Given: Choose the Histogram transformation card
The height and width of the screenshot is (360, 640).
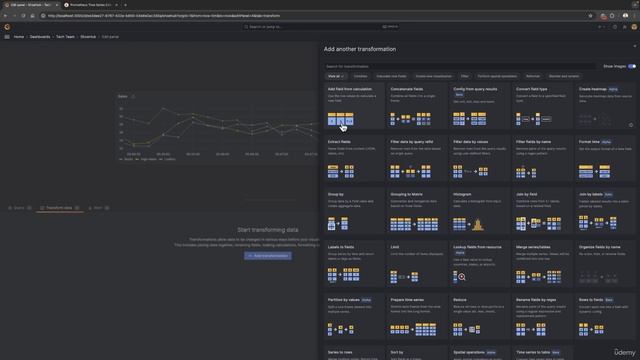Looking at the screenshot, I should [480, 212].
